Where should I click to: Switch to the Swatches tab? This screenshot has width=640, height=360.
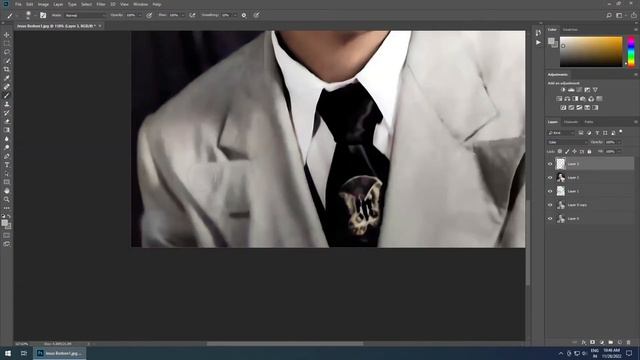click(570, 30)
